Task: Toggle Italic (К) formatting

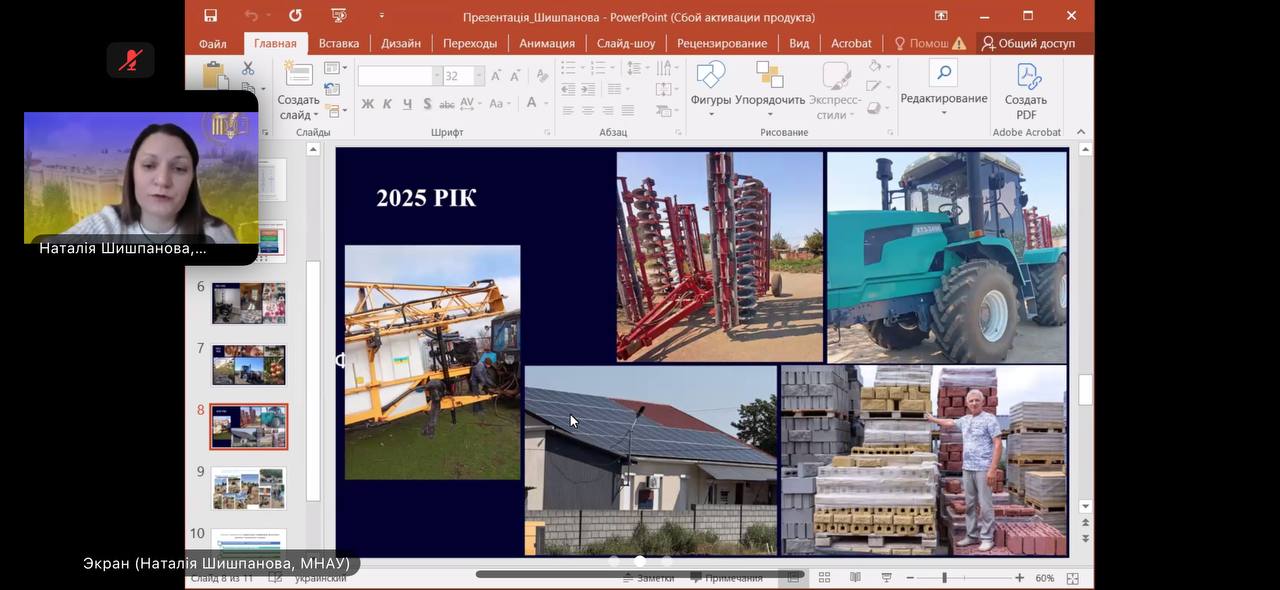Action: click(x=387, y=104)
